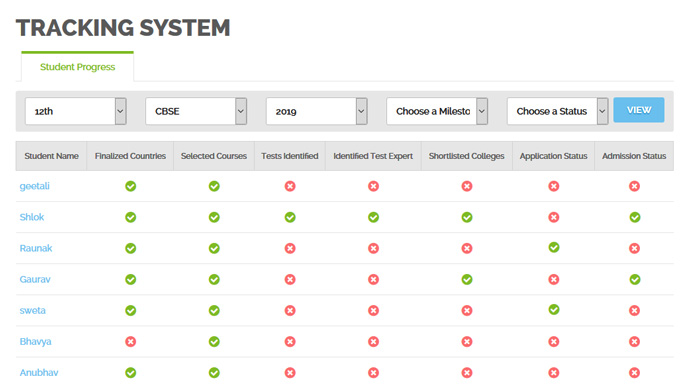The height and width of the screenshot is (392, 692).
Task: Click Shlok's Identified Test Expert check icon
Action: pyautogui.click(x=373, y=217)
